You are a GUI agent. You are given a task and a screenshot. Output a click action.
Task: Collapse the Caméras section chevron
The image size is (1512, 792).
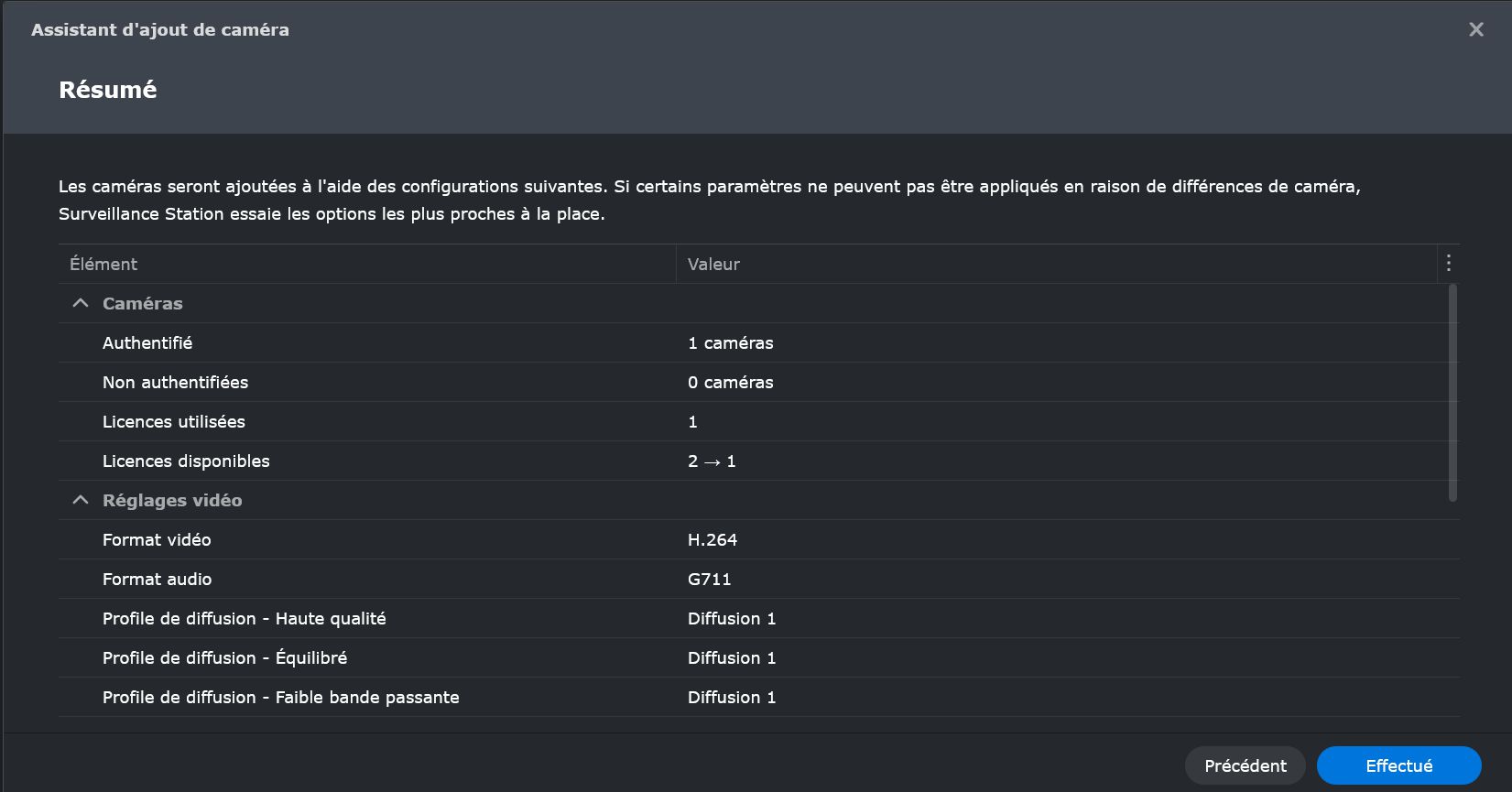[x=81, y=303]
